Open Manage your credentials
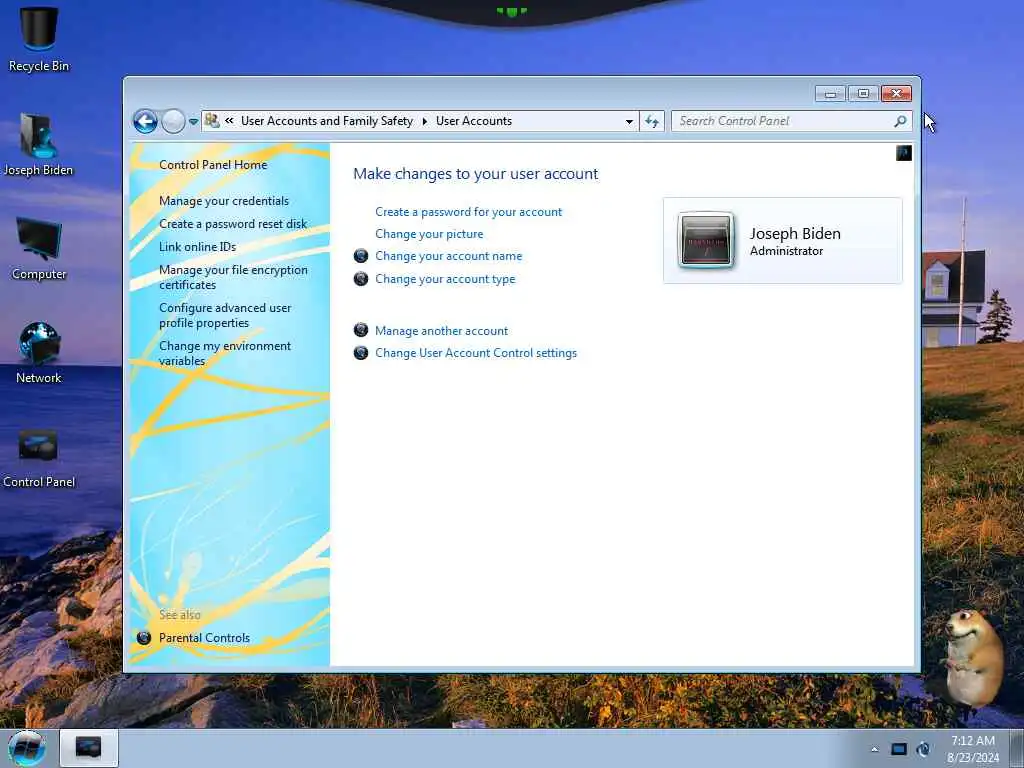1024x768 pixels. coord(224,201)
